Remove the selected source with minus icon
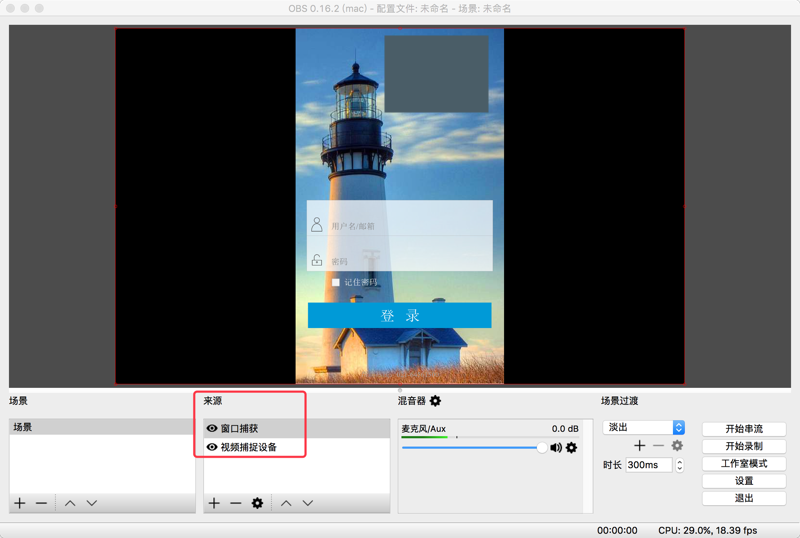 (x=236, y=503)
